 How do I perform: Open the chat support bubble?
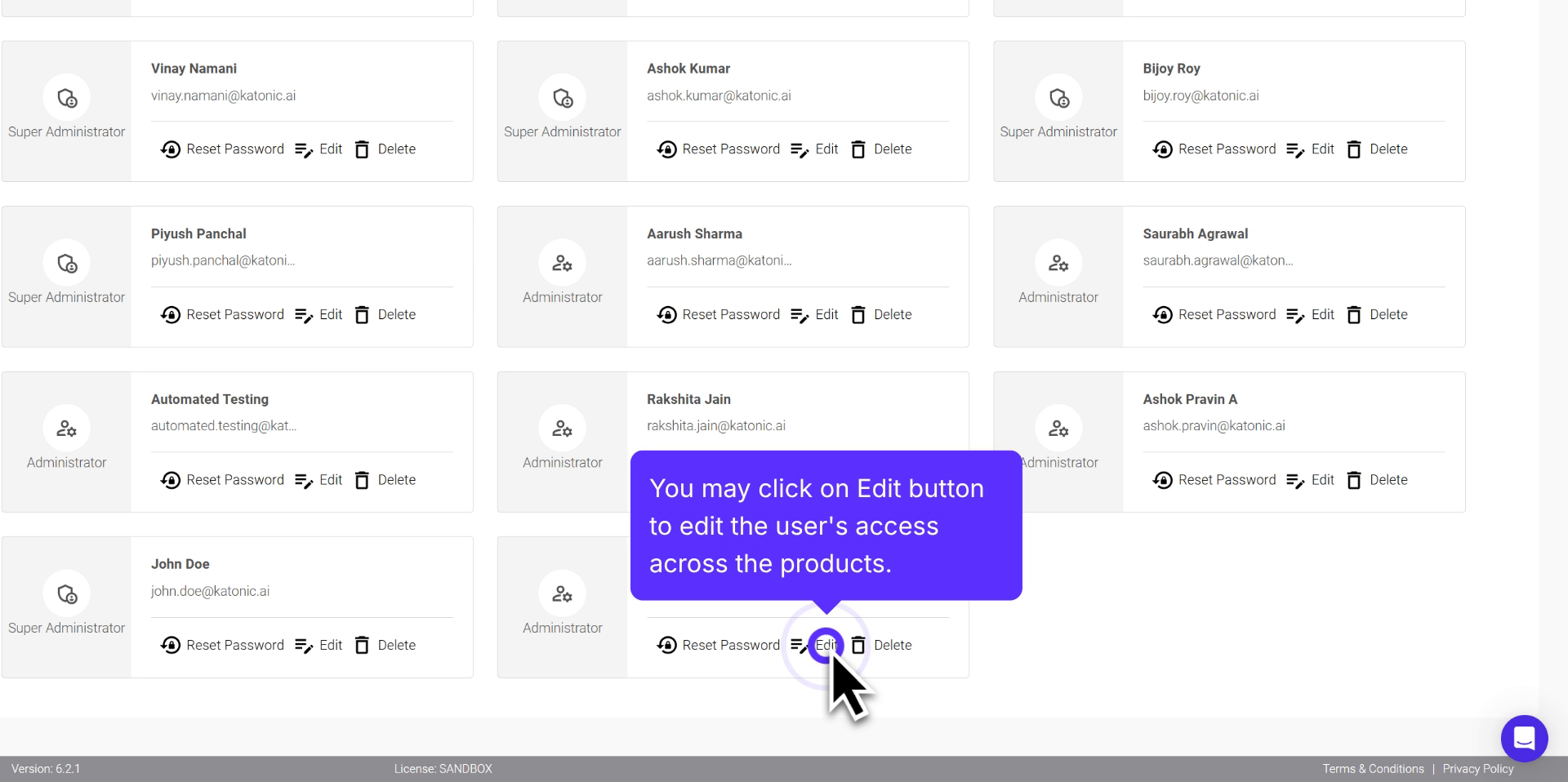1524,739
